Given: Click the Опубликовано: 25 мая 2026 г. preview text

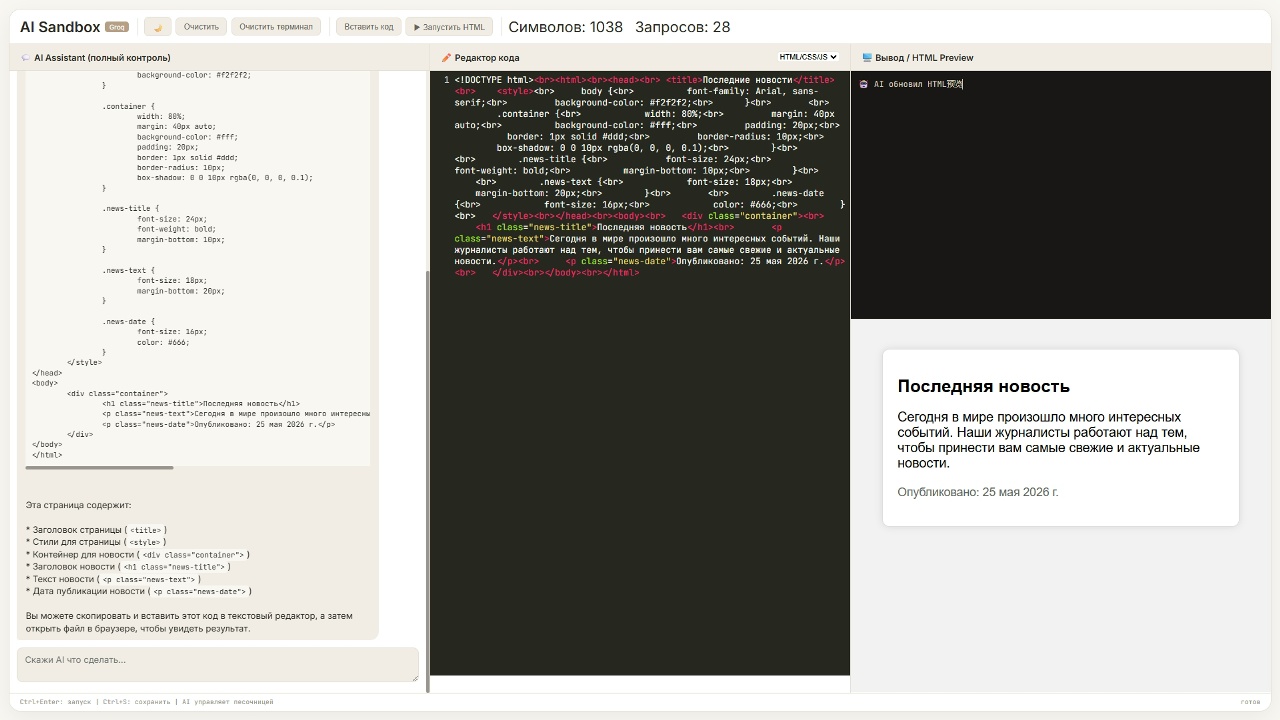Looking at the screenshot, I should tap(977, 492).
